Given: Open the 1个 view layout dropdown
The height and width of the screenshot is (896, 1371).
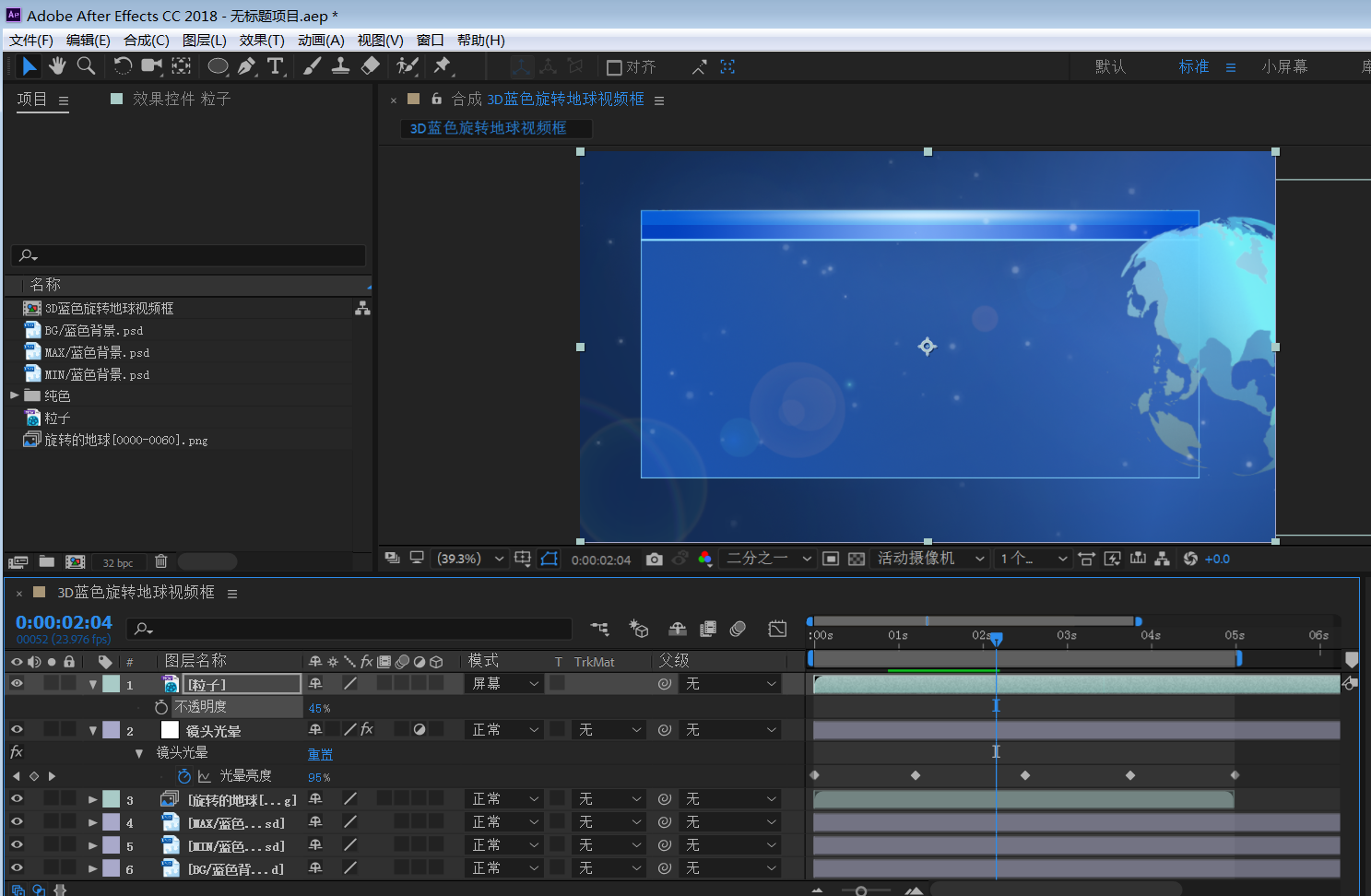Looking at the screenshot, I should click(1033, 559).
